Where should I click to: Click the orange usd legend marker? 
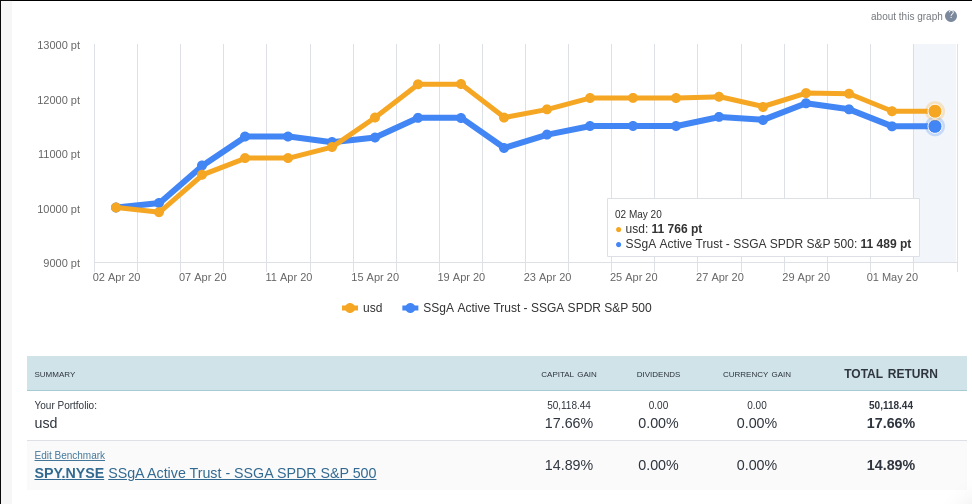350,308
